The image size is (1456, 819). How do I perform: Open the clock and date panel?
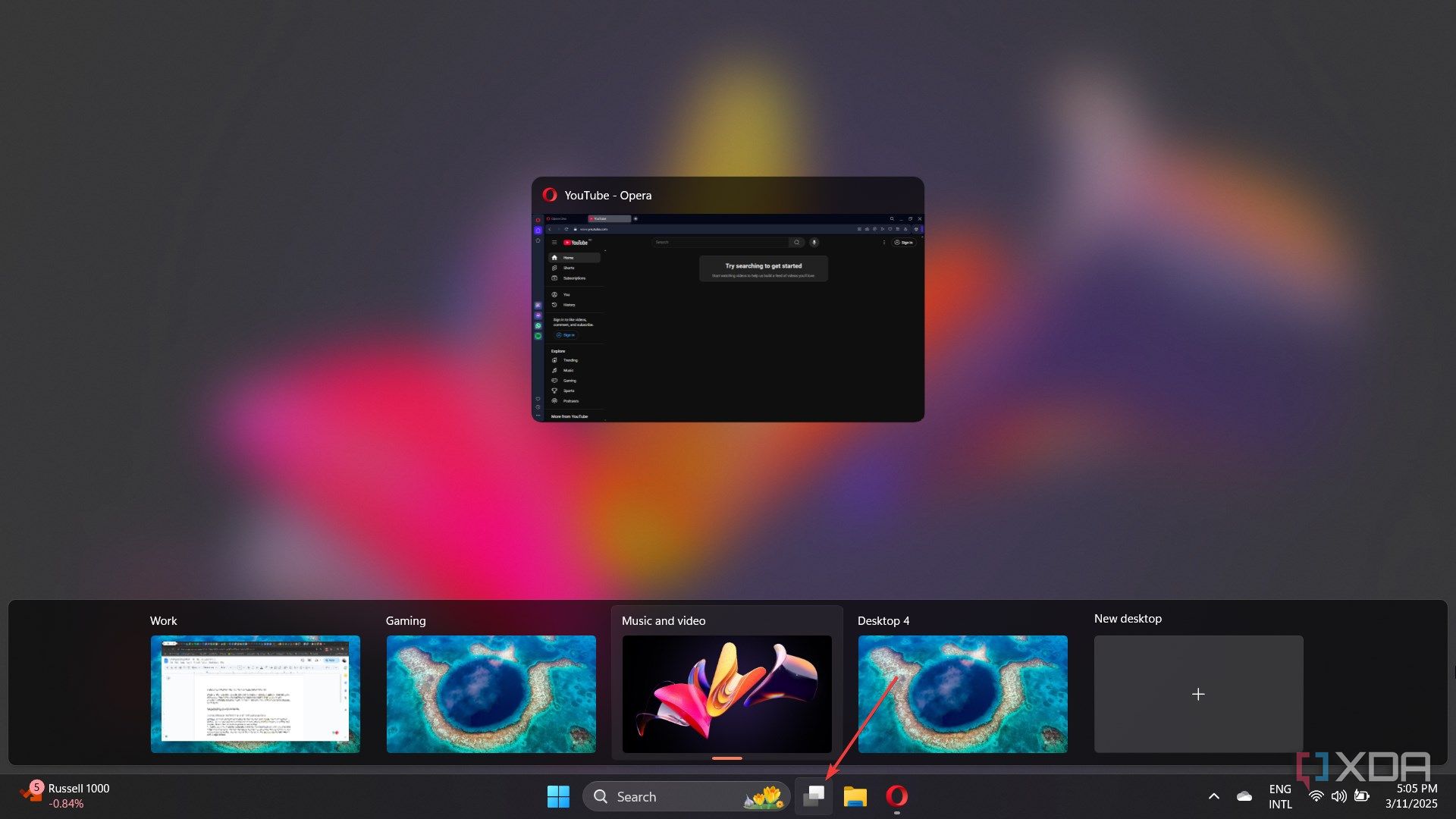click(x=1411, y=796)
